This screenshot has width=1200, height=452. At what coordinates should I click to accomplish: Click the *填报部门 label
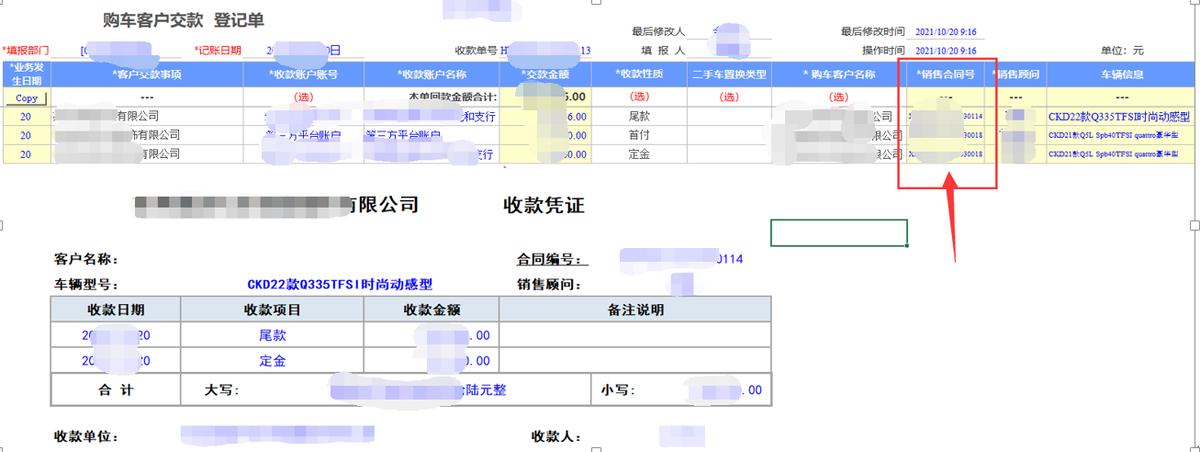(25, 50)
